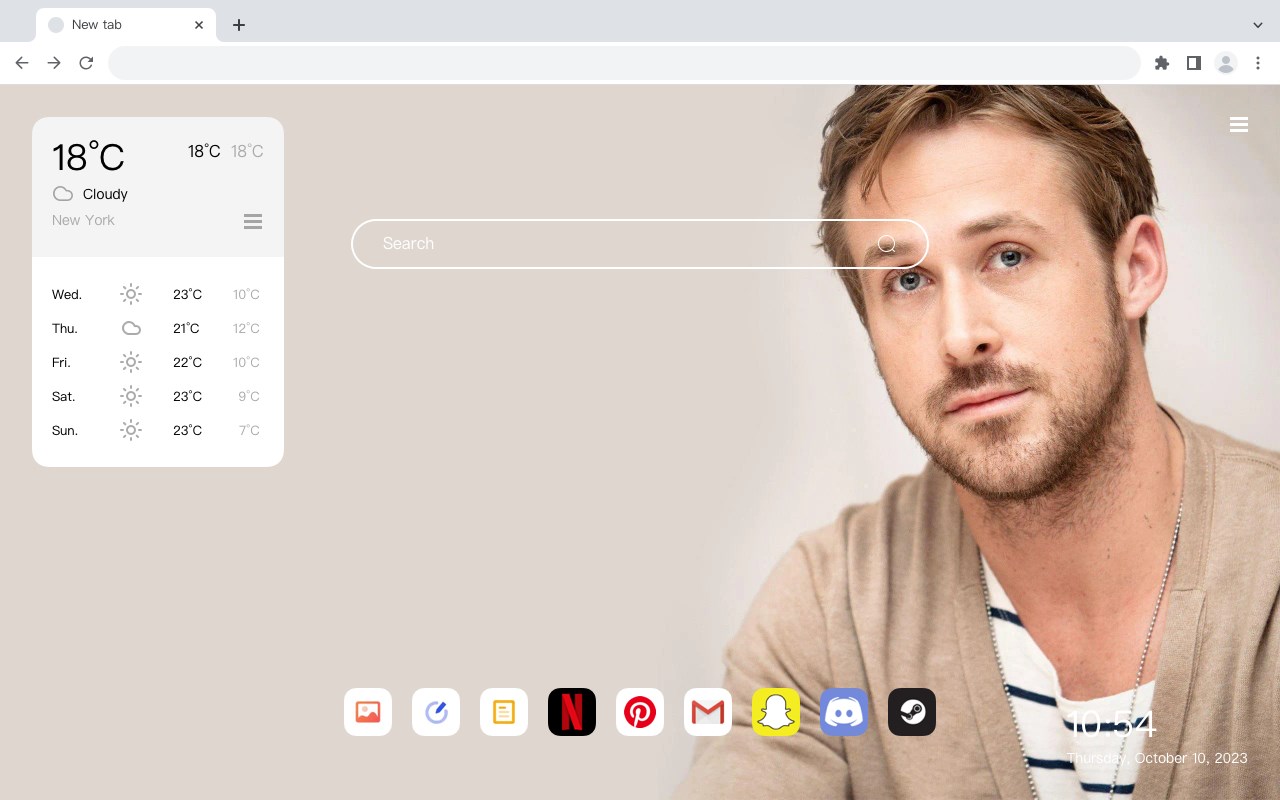This screenshot has height=800, width=1280.
Task: Click the Sat. forecast day label
Action: [64, 396]
